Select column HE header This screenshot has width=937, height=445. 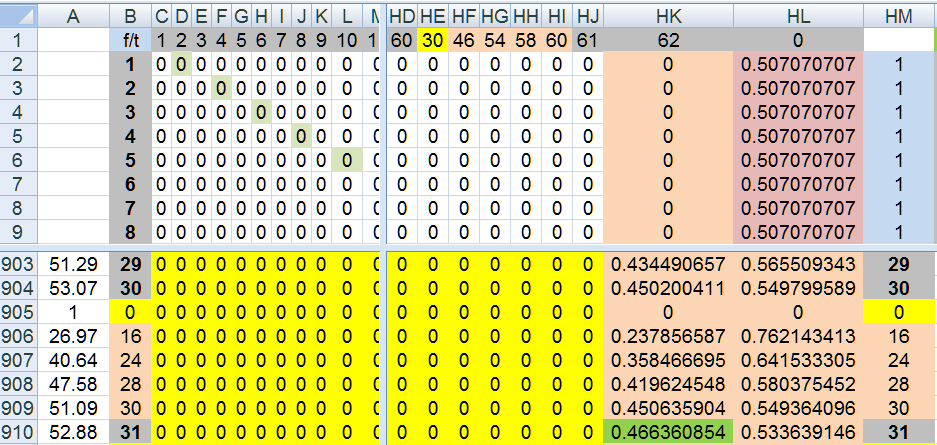point(433,17)
